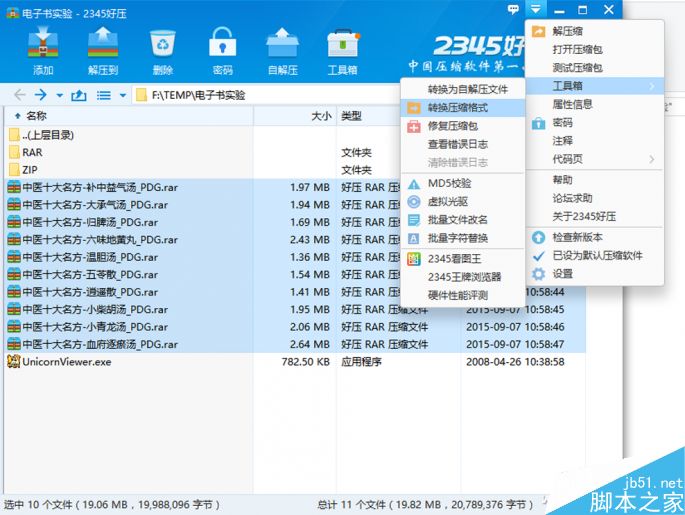Launch 2345王牌浏览器 from toolbox submenu
This screenshot has width=685, height=515.
(x=463, y=277)
